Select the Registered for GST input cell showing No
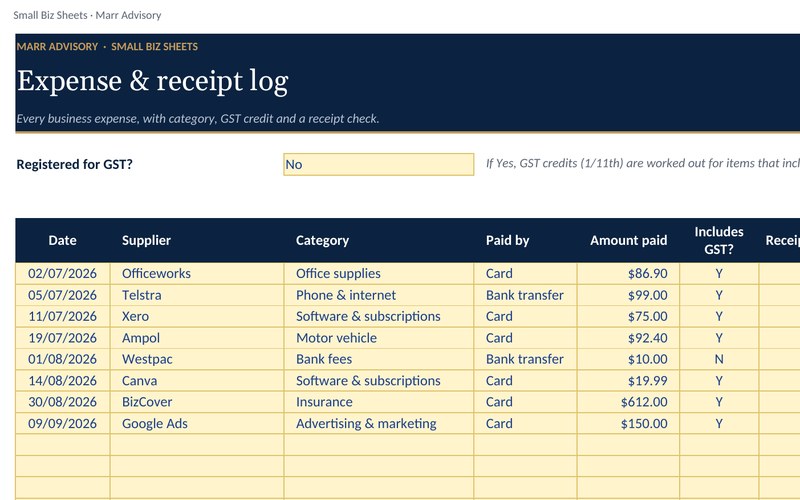The height and width of the screenshot is (500, 800). tap(379, 164)
